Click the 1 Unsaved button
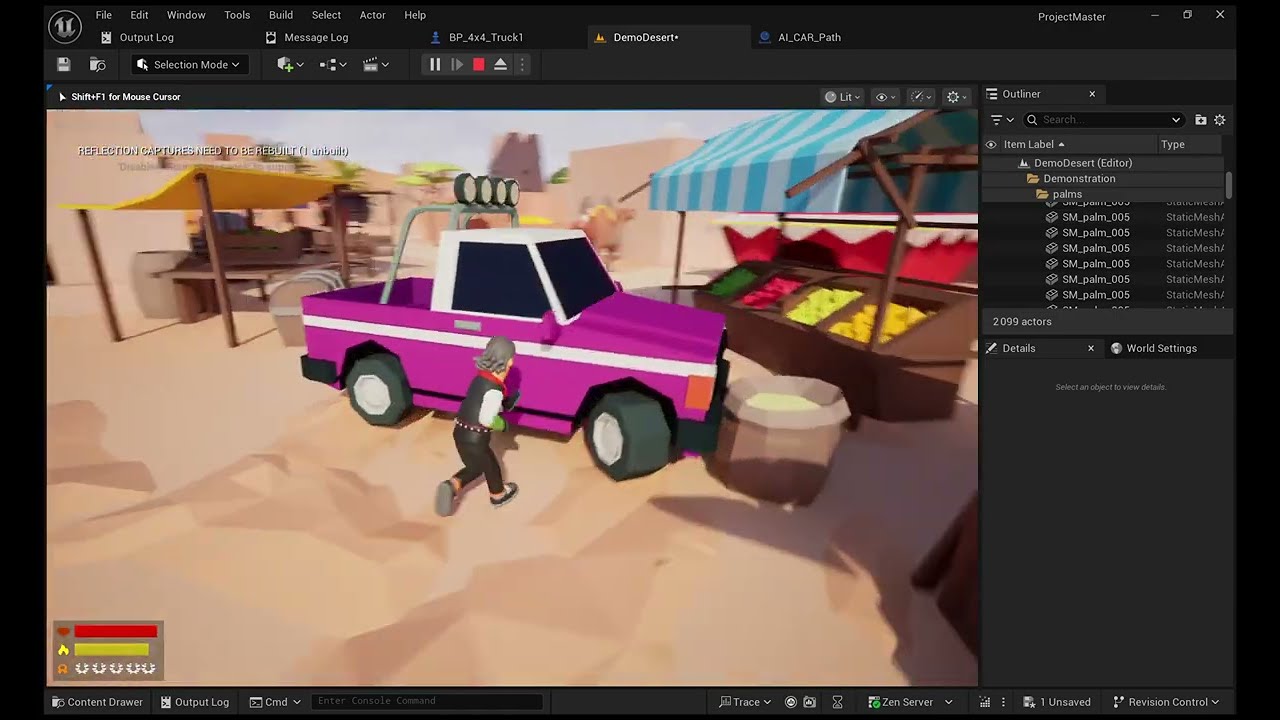1280x720 pixels. (1056, 702)
